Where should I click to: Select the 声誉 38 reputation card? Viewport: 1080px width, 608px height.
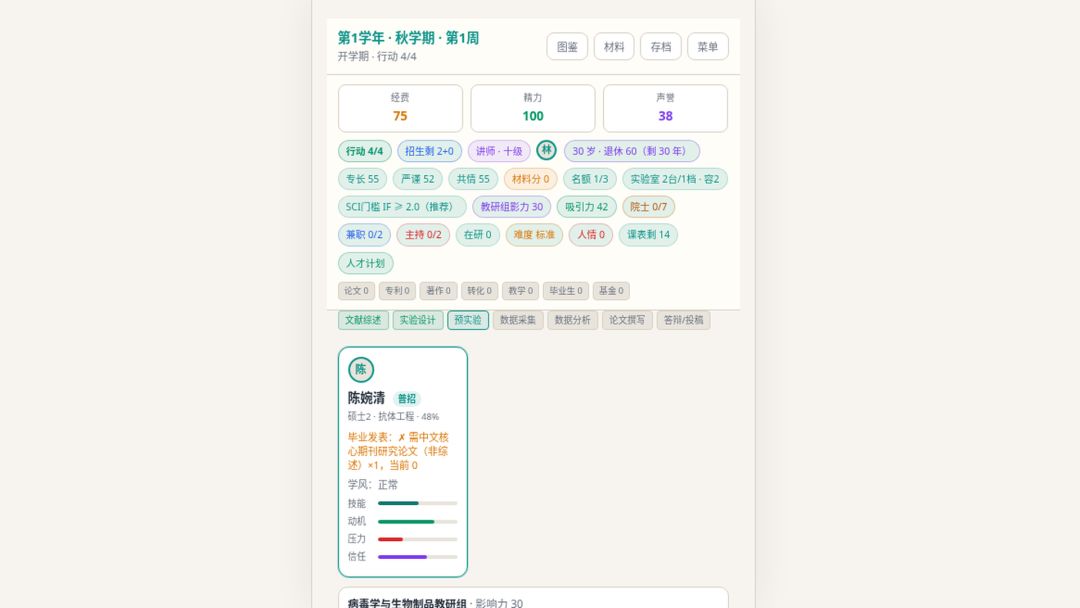coord(665,108)
